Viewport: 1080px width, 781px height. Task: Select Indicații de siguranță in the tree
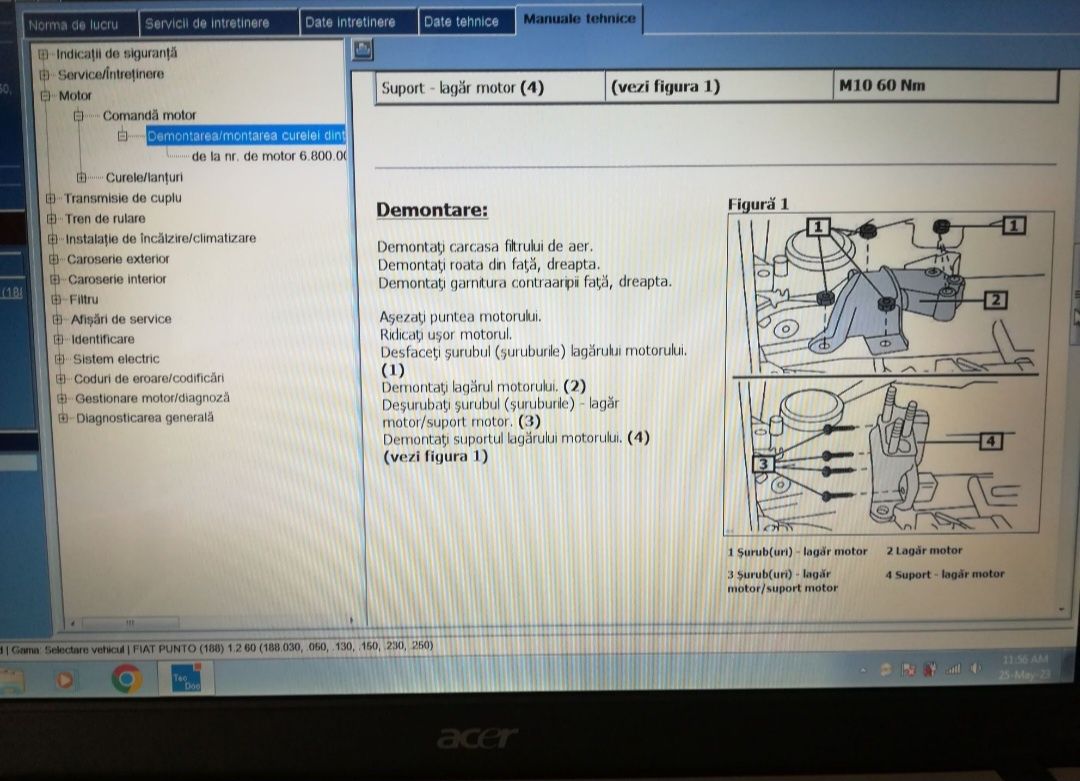(116, 53)
